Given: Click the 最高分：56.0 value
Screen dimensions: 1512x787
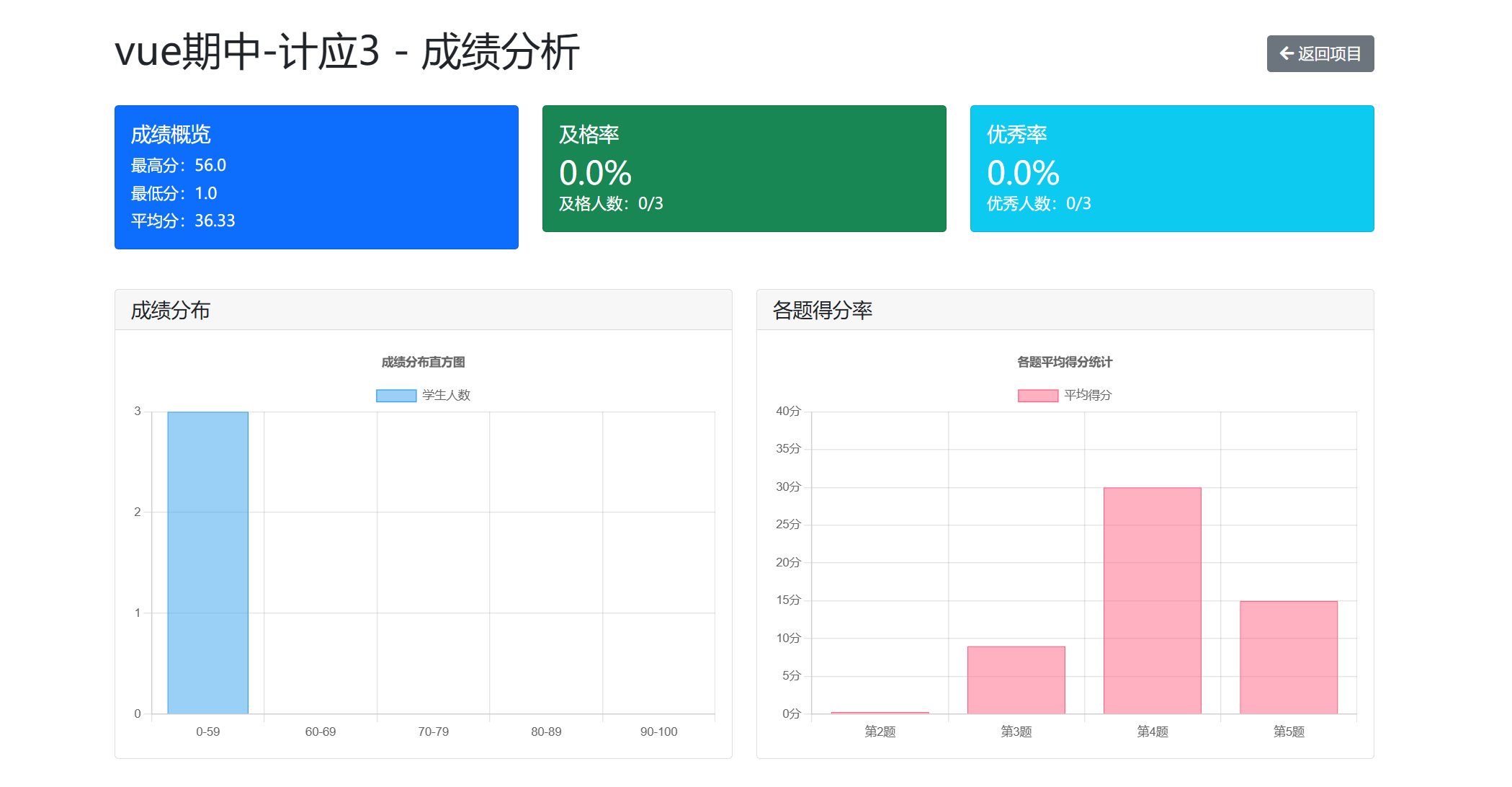Looking at the screenshot, I should (179, 166).
